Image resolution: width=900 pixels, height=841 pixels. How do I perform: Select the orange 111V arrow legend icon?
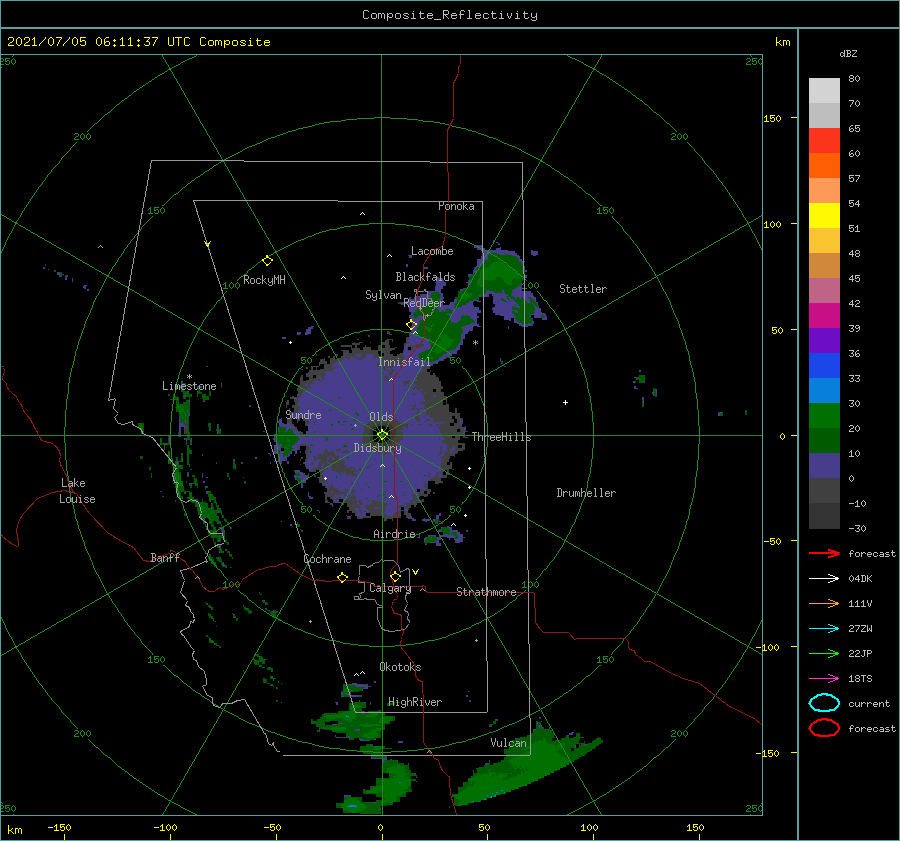[x=824, y=603]
